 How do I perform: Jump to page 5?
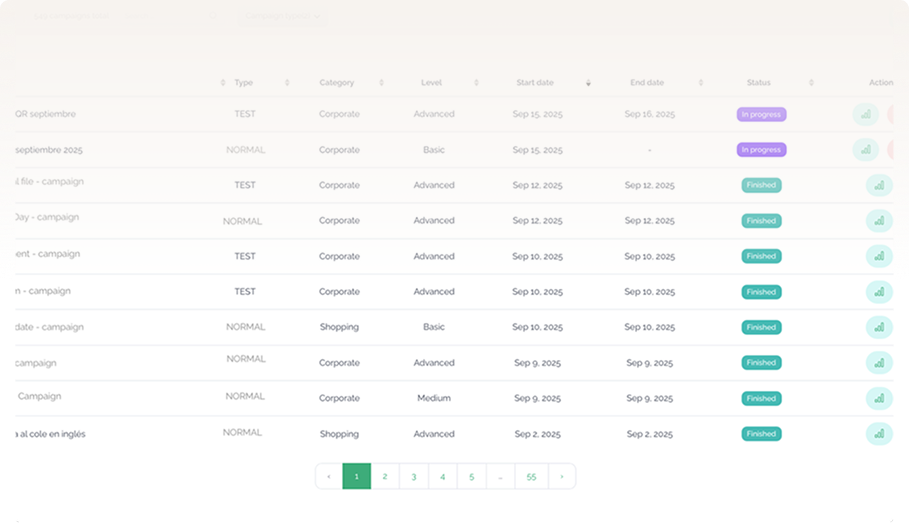pos(472,477)
